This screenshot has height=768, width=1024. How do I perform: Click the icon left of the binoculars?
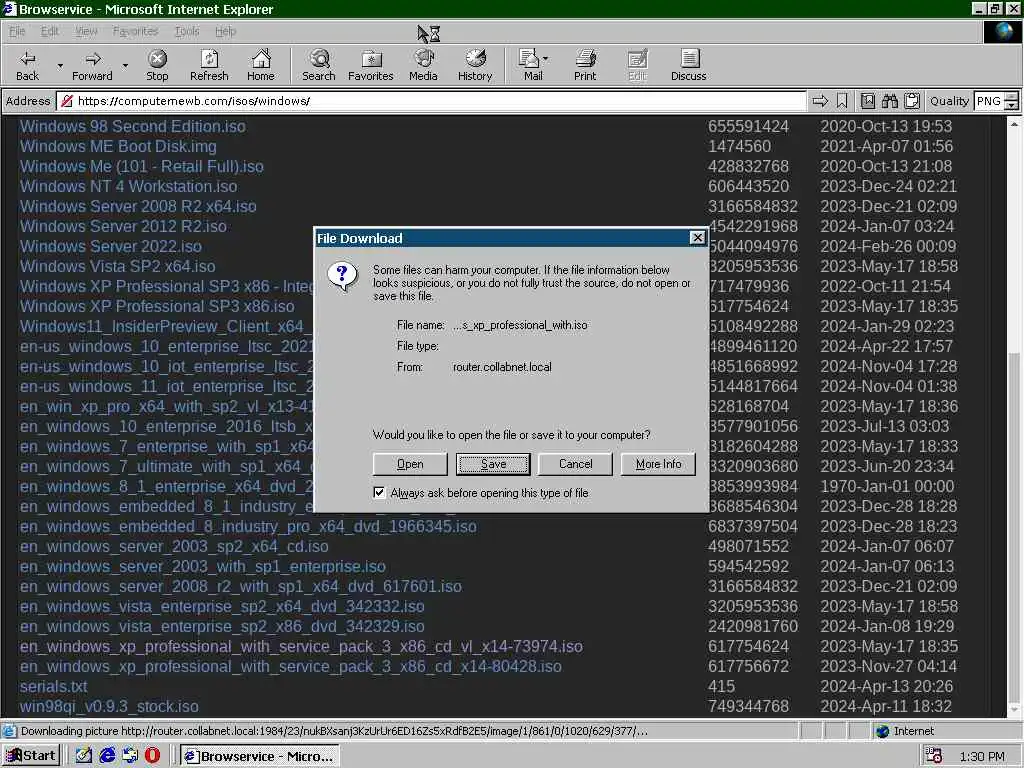pyautogui.click(x=867, y=101)
